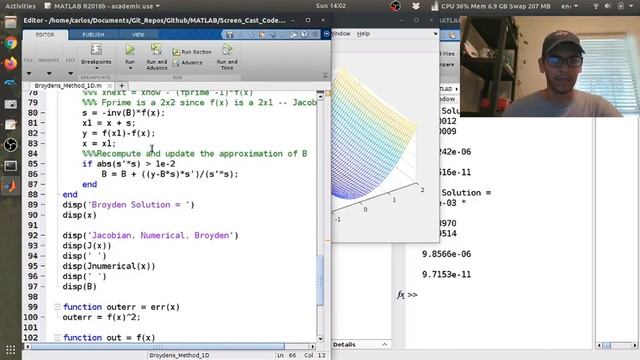Open the terminal icon in the dock
Image resolution: width=640 pixels, height=360 pixels.
(x=11, y=165)
